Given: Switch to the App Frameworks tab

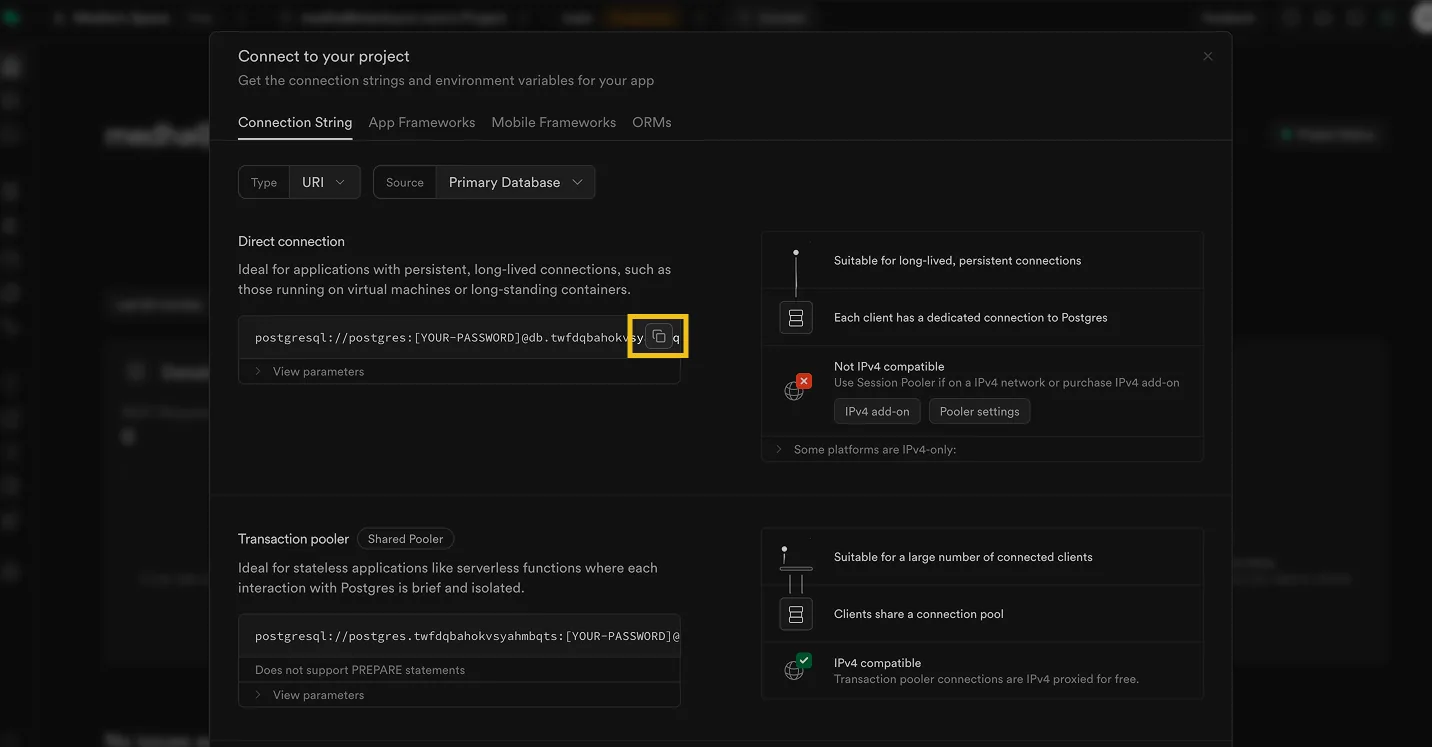Looking at the screenshot, I should click(x=422, y=122).
